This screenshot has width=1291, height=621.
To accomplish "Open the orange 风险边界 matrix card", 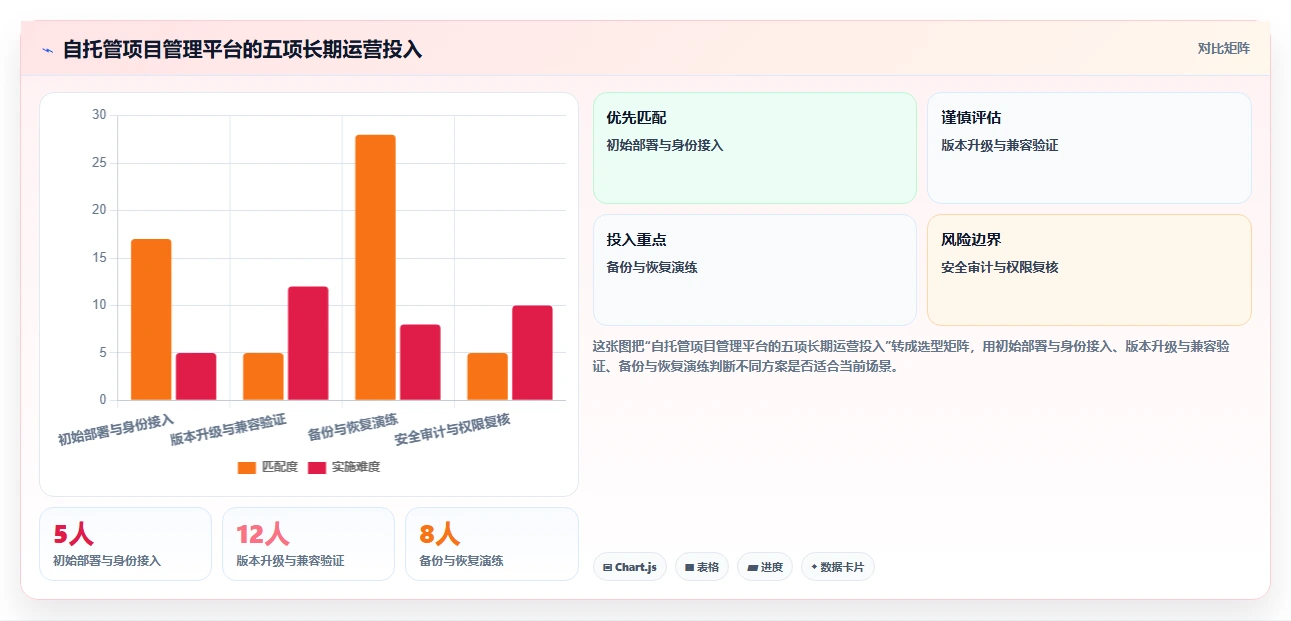I will coord(1089,270).
